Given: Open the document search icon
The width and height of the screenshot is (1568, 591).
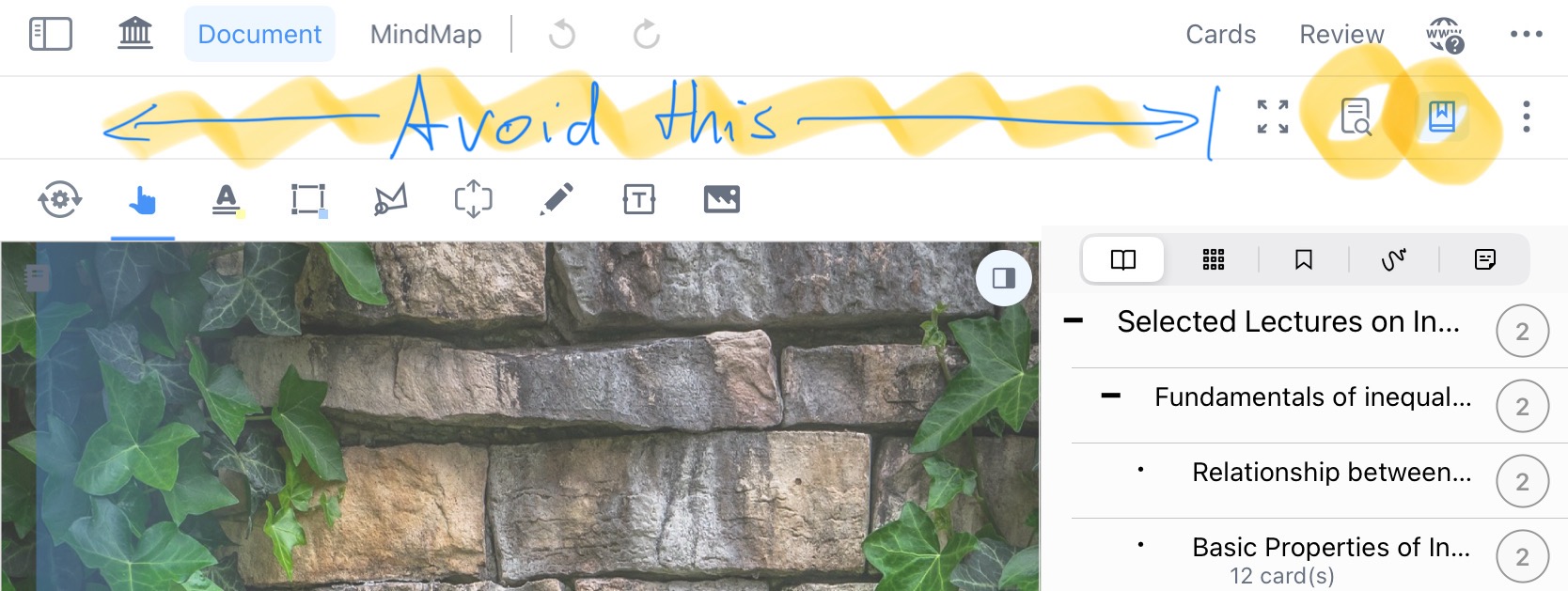Looking at the screenshot, I should (1356, 117).
